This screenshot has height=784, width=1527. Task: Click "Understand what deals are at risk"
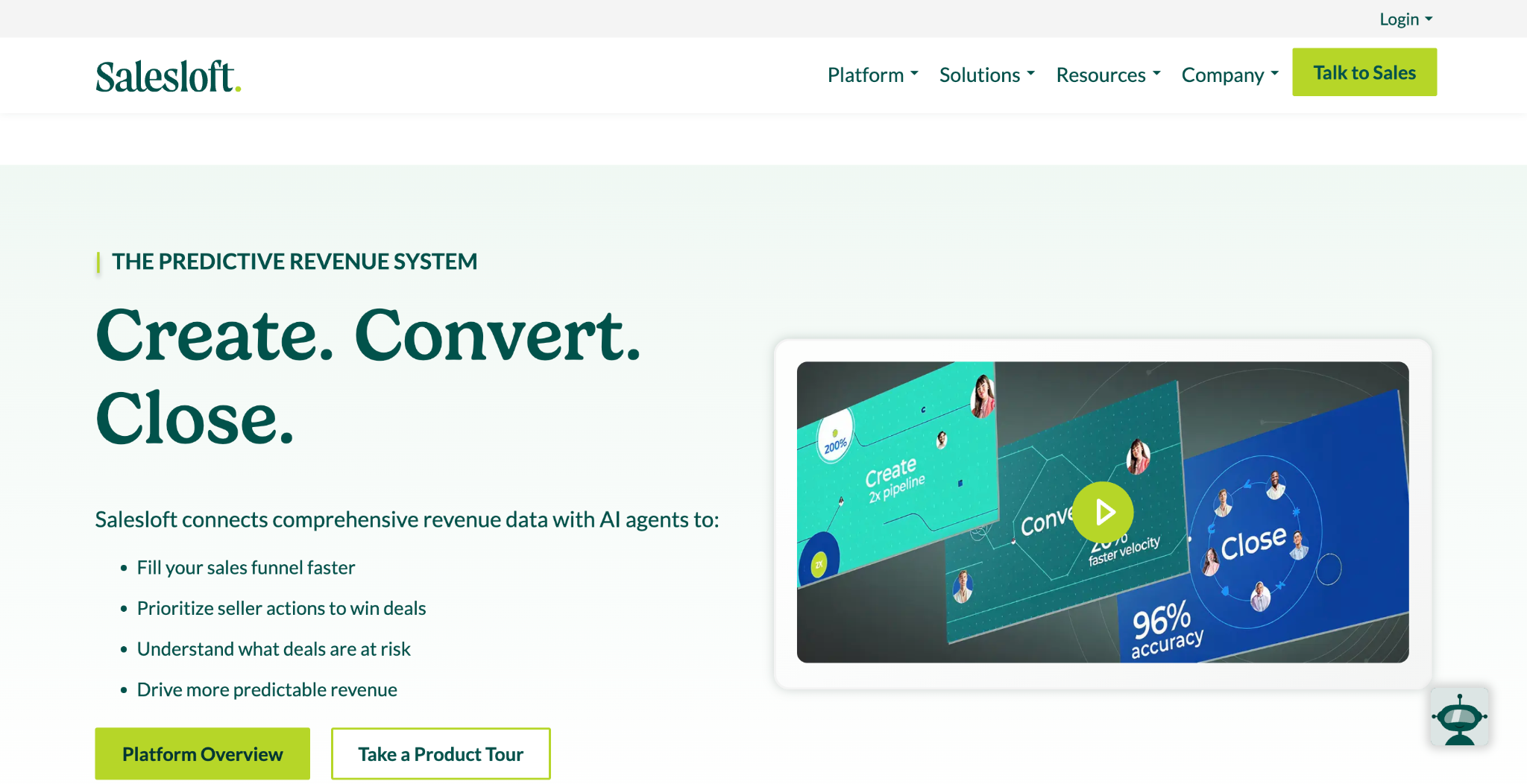coord(274,649)
